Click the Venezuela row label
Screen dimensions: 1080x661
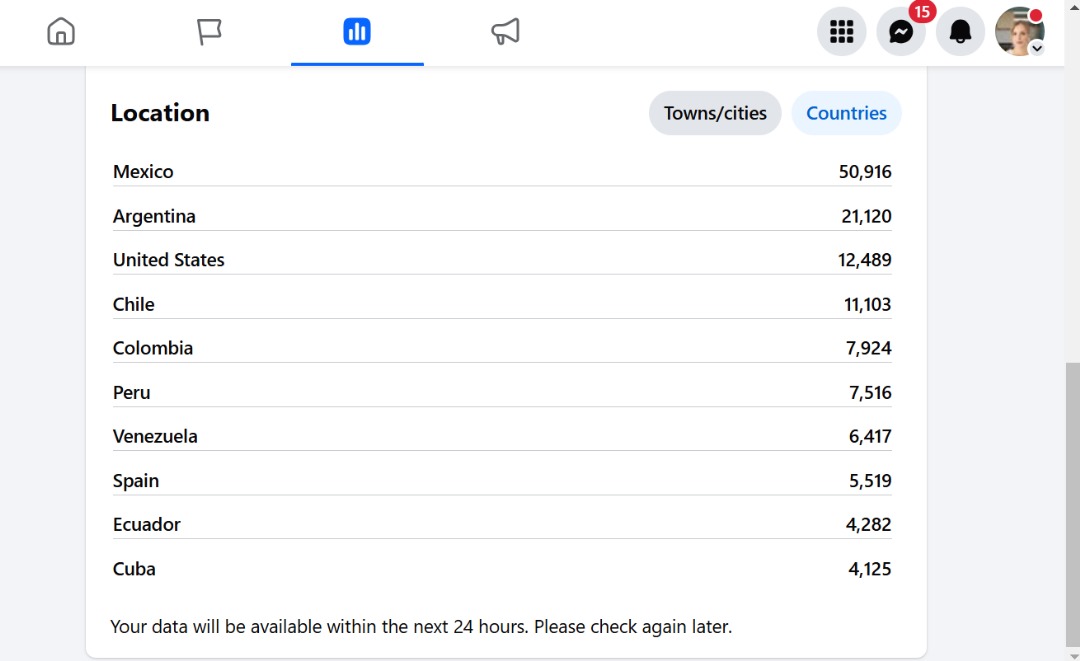155,437
